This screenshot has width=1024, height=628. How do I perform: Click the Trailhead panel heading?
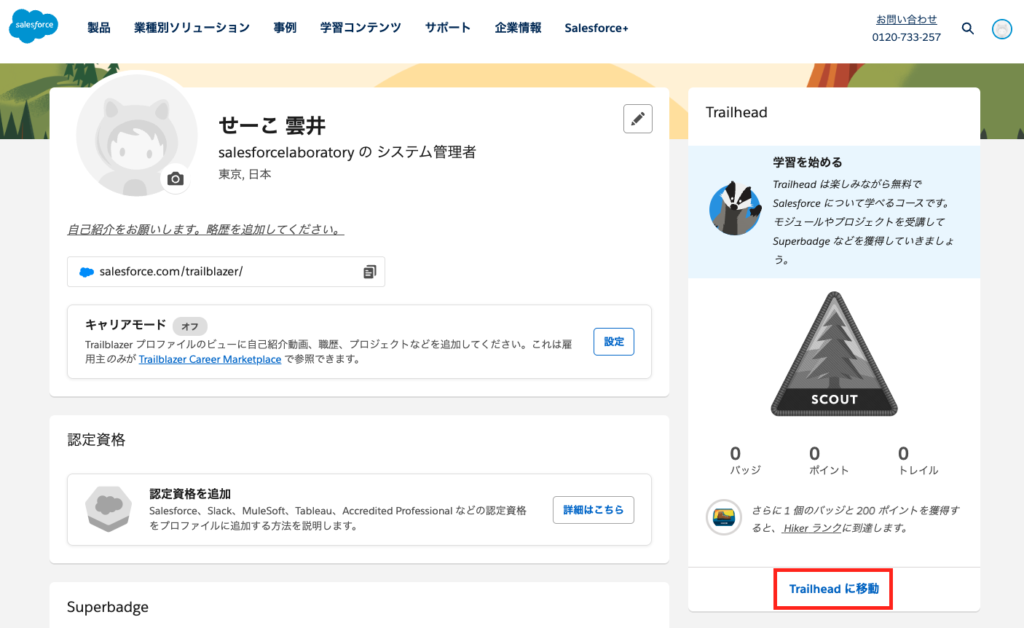[x=736, y=112]
